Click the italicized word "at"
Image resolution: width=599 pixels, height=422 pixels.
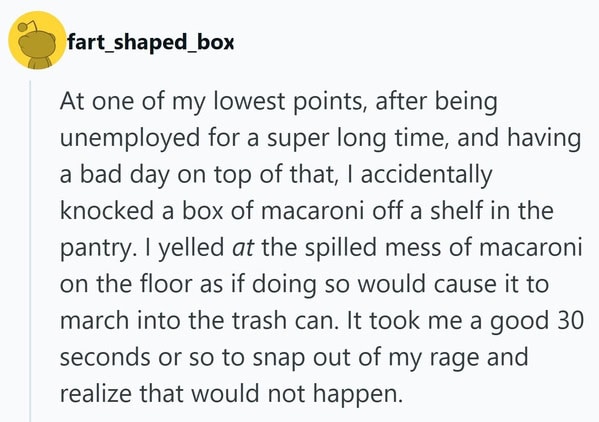[243, 247]
